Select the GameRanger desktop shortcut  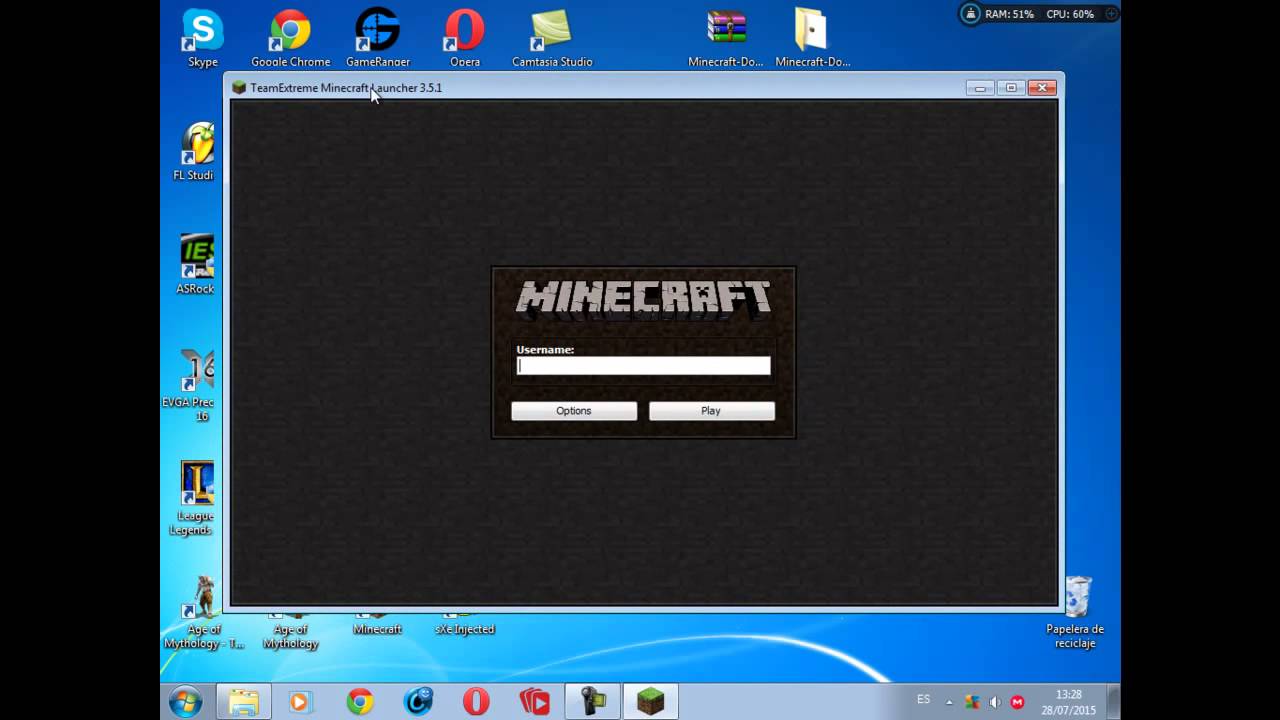click(378, 39)
